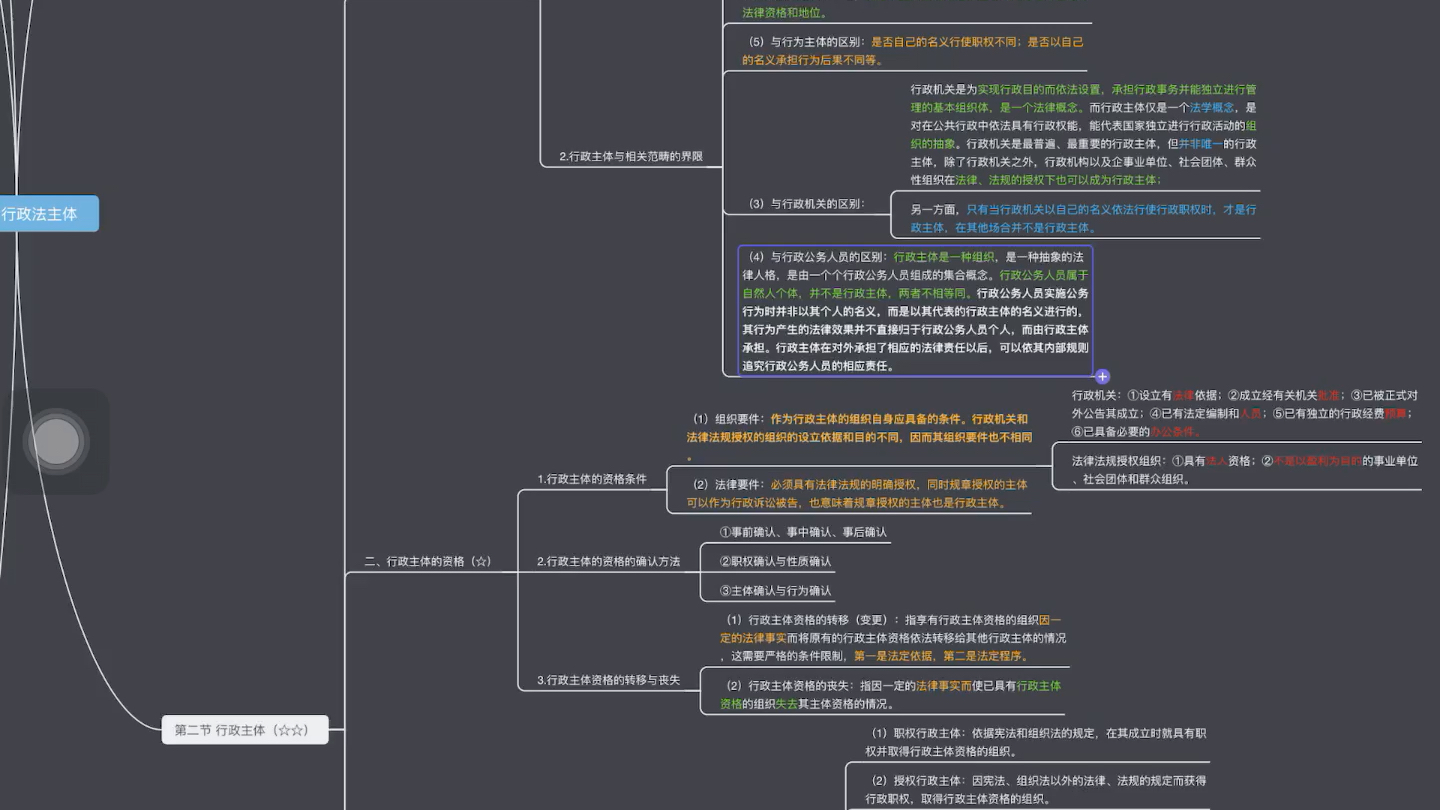Select the 第二节 行政主体 (☆☆) node
Image resolution: width=1440 pixels, height=810 pixels.
pyautogui.click(x=245, y=730)
